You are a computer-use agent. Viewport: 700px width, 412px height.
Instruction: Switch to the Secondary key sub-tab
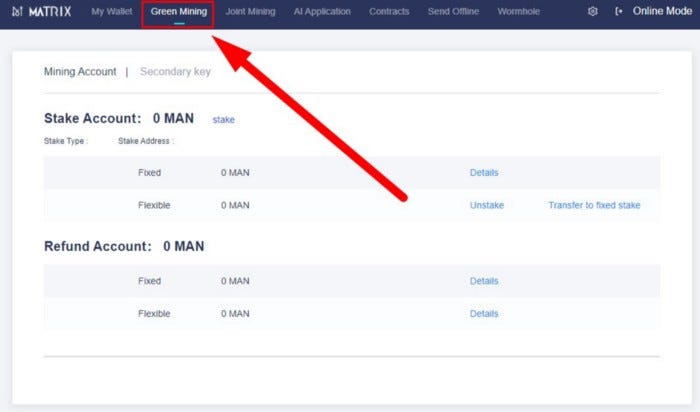pyautogui.click(x=175, y=71)
